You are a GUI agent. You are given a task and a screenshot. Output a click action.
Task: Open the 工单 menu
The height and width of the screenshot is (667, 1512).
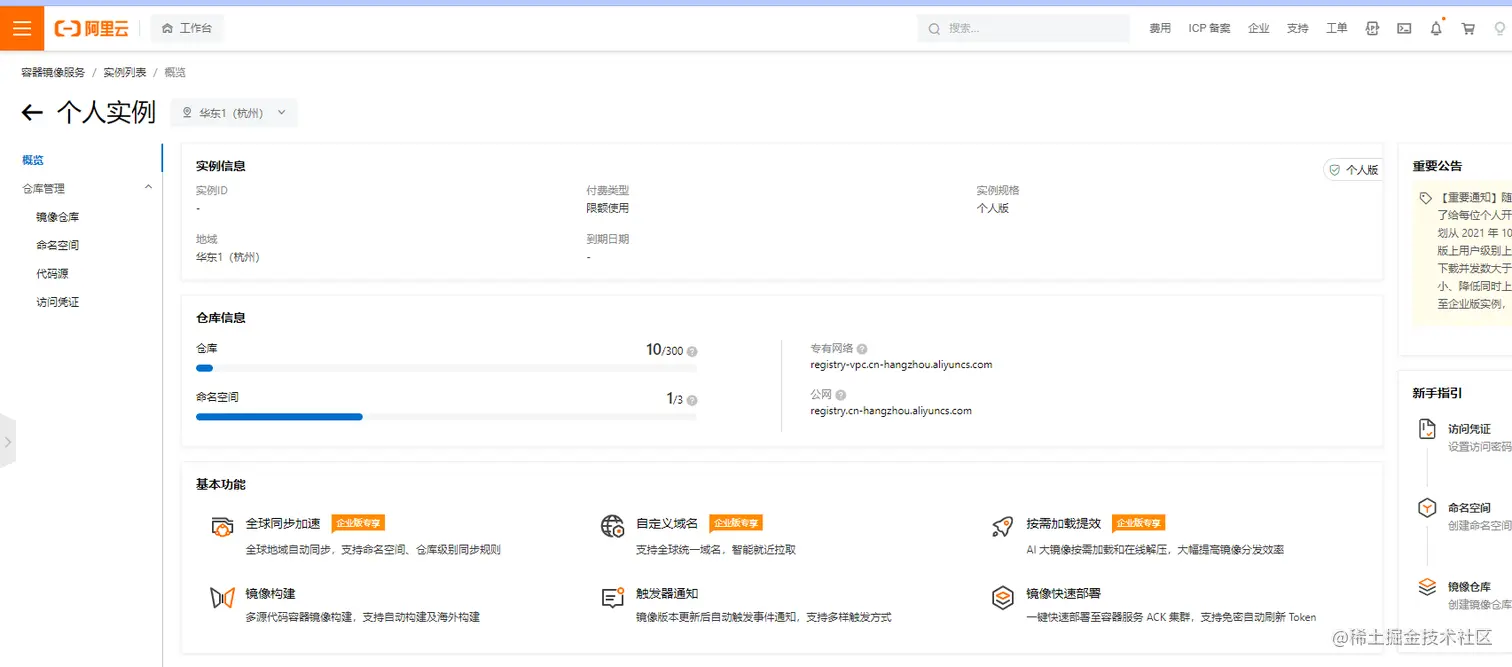click(x=1337, y=28)
